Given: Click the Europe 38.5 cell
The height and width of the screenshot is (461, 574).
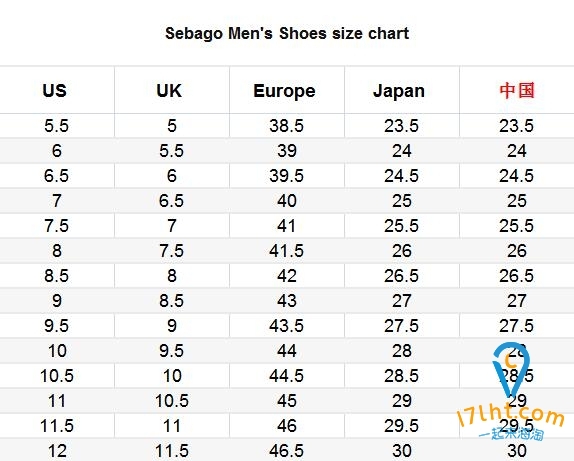Looking at the screenshot, I should 287,126.
